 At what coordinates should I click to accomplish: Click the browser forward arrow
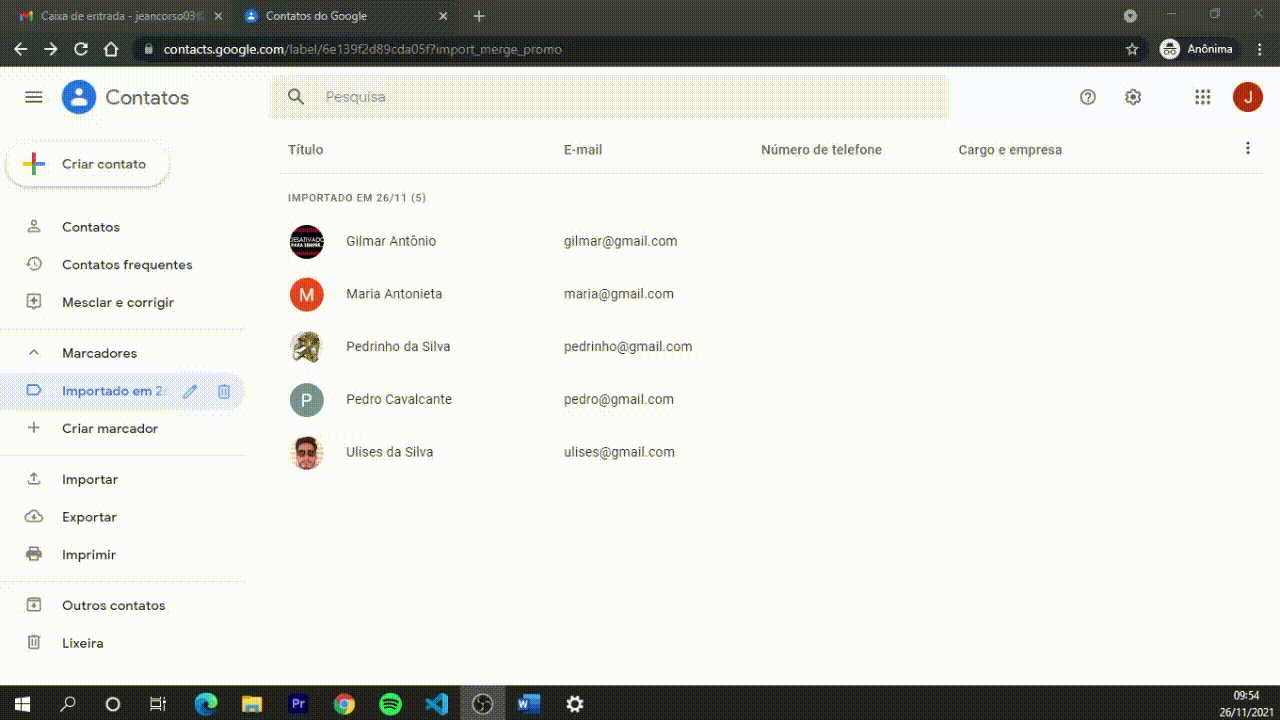[x=51, y=49]
